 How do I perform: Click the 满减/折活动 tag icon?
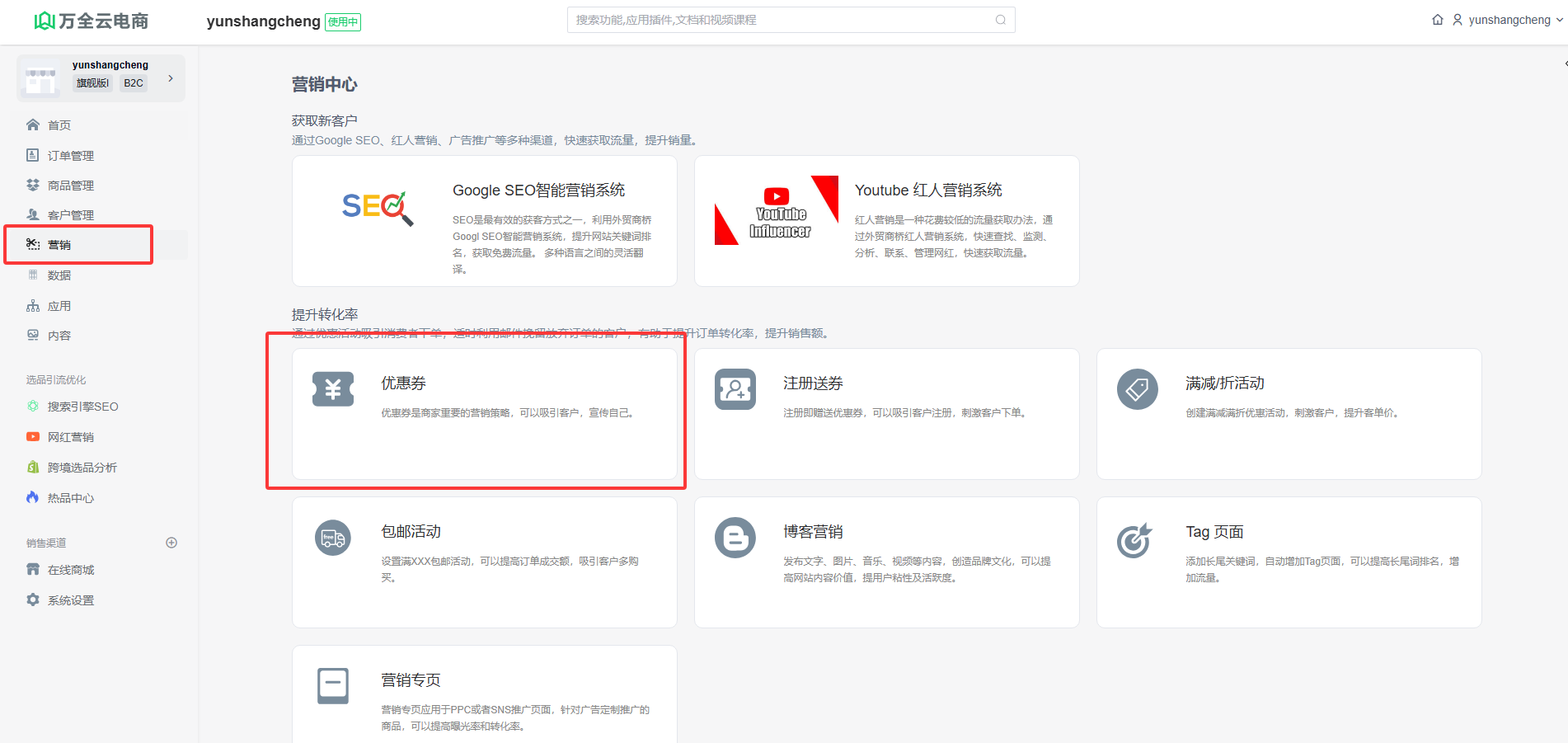(x=1137, y=388)
